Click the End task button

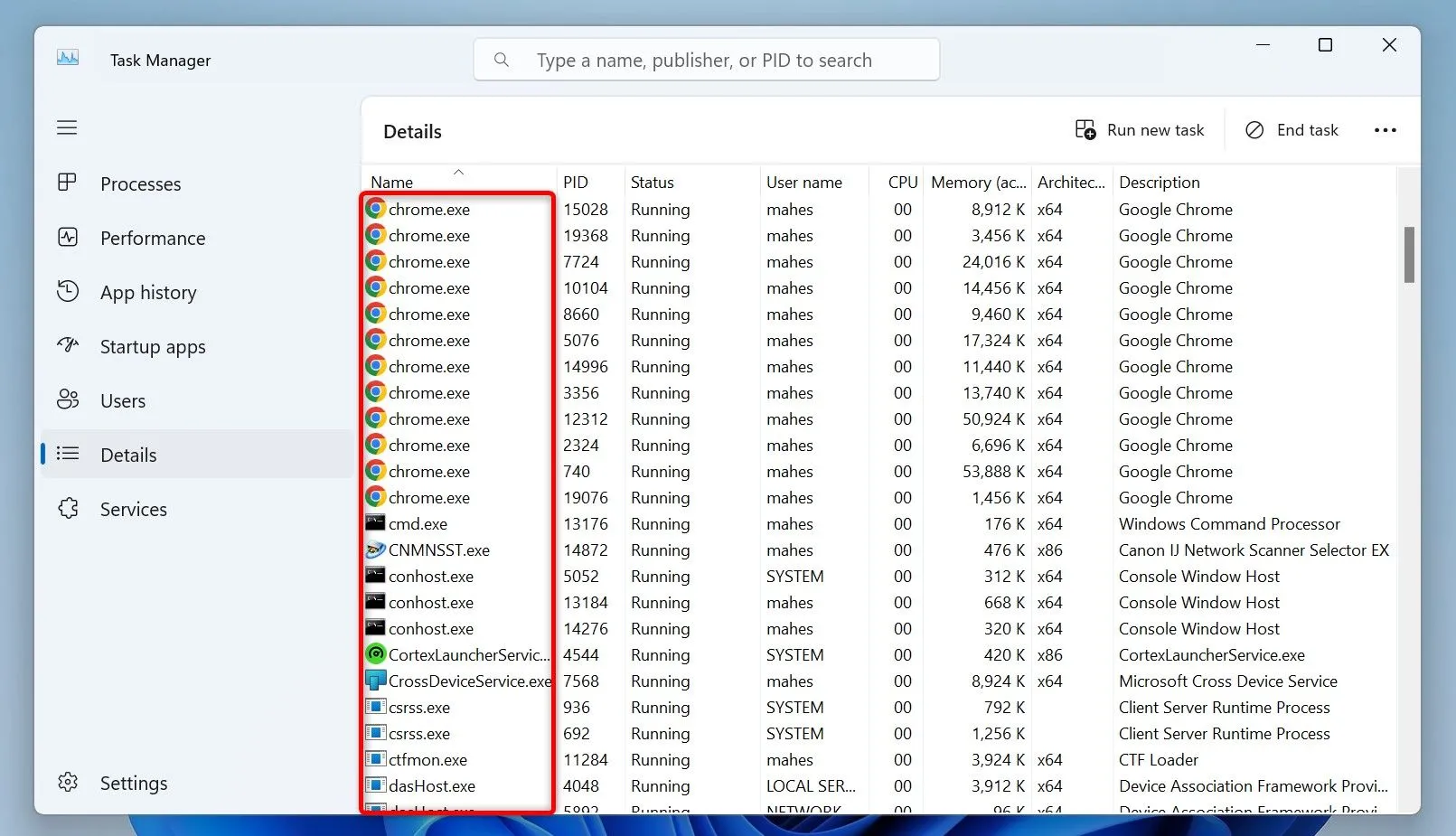[1292, 129]
